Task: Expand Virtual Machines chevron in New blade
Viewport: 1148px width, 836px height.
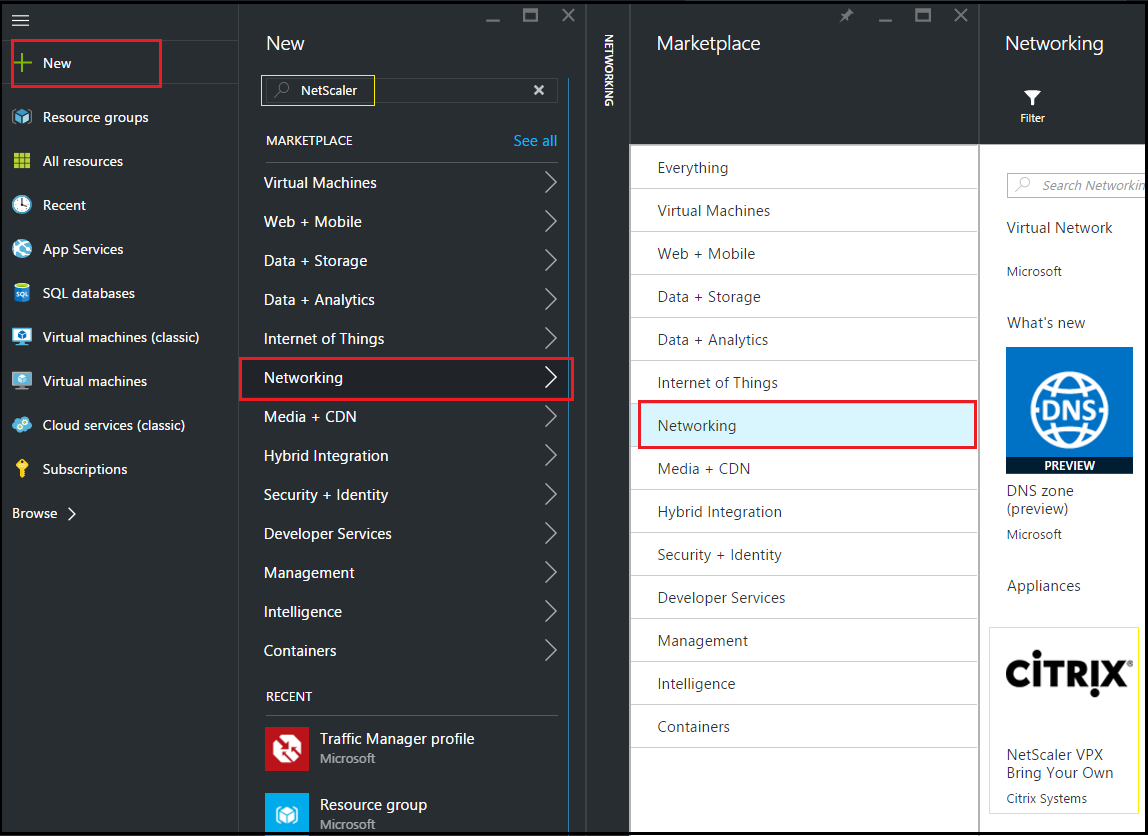Action: click(551, 182)
